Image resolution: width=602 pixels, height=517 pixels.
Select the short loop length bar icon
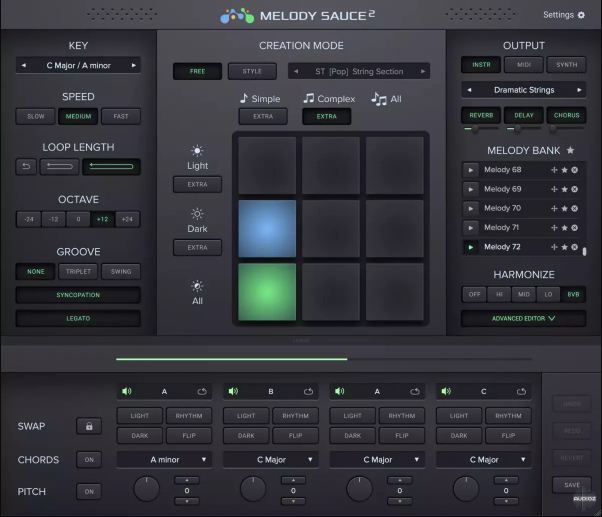click(x=60, y=166)
